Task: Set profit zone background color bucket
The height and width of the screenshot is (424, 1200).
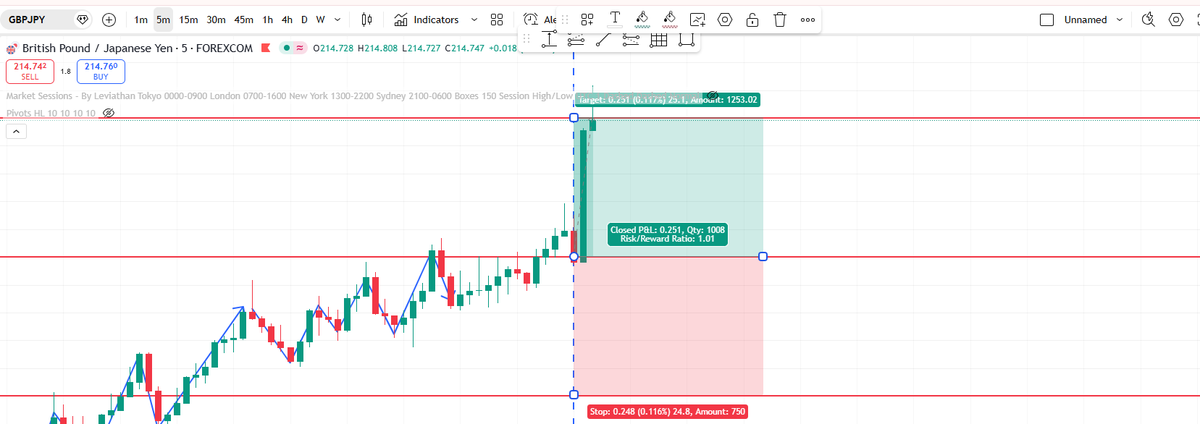Action: point(643,19)
